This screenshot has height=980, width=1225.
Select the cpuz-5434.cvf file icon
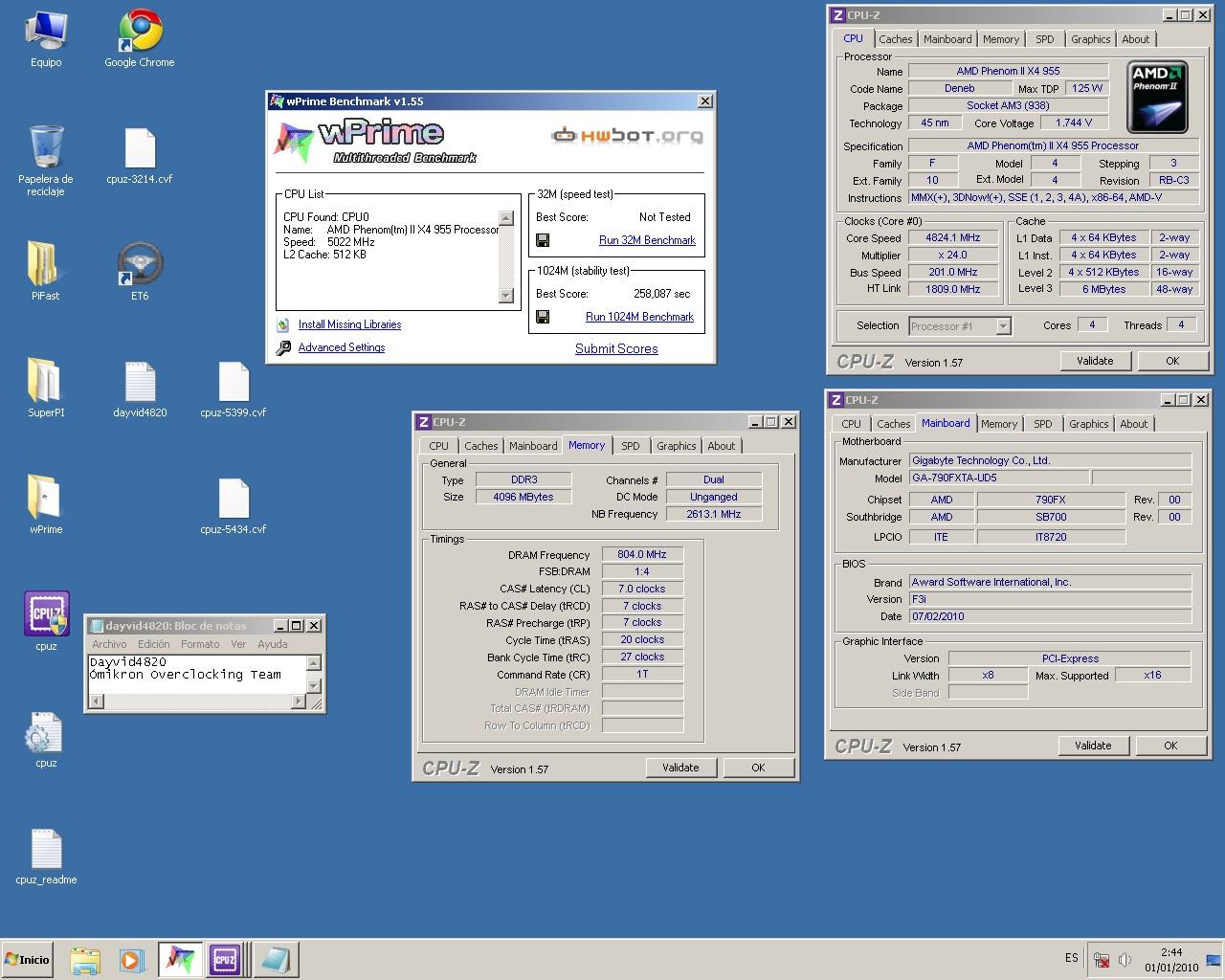[234, 506]
